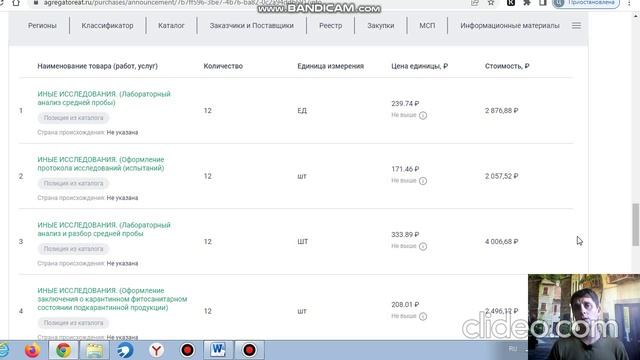The height and width of the screenshot is (360, 640).
Task: Open the browser extensions puzzle icon
Action: coord(527,3)
